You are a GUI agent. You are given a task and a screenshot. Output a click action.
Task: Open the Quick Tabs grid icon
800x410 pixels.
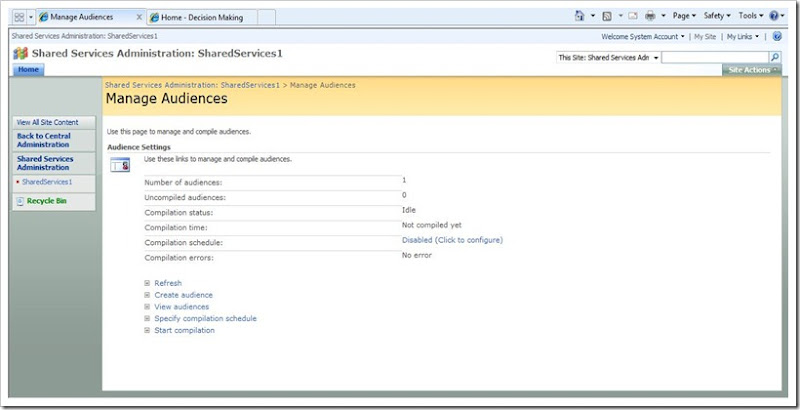[18, 17]
